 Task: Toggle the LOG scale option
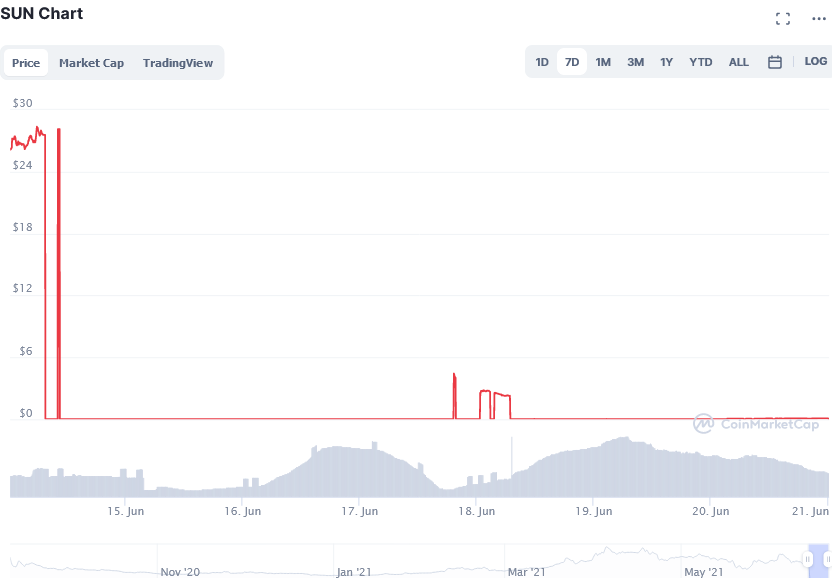816,62
